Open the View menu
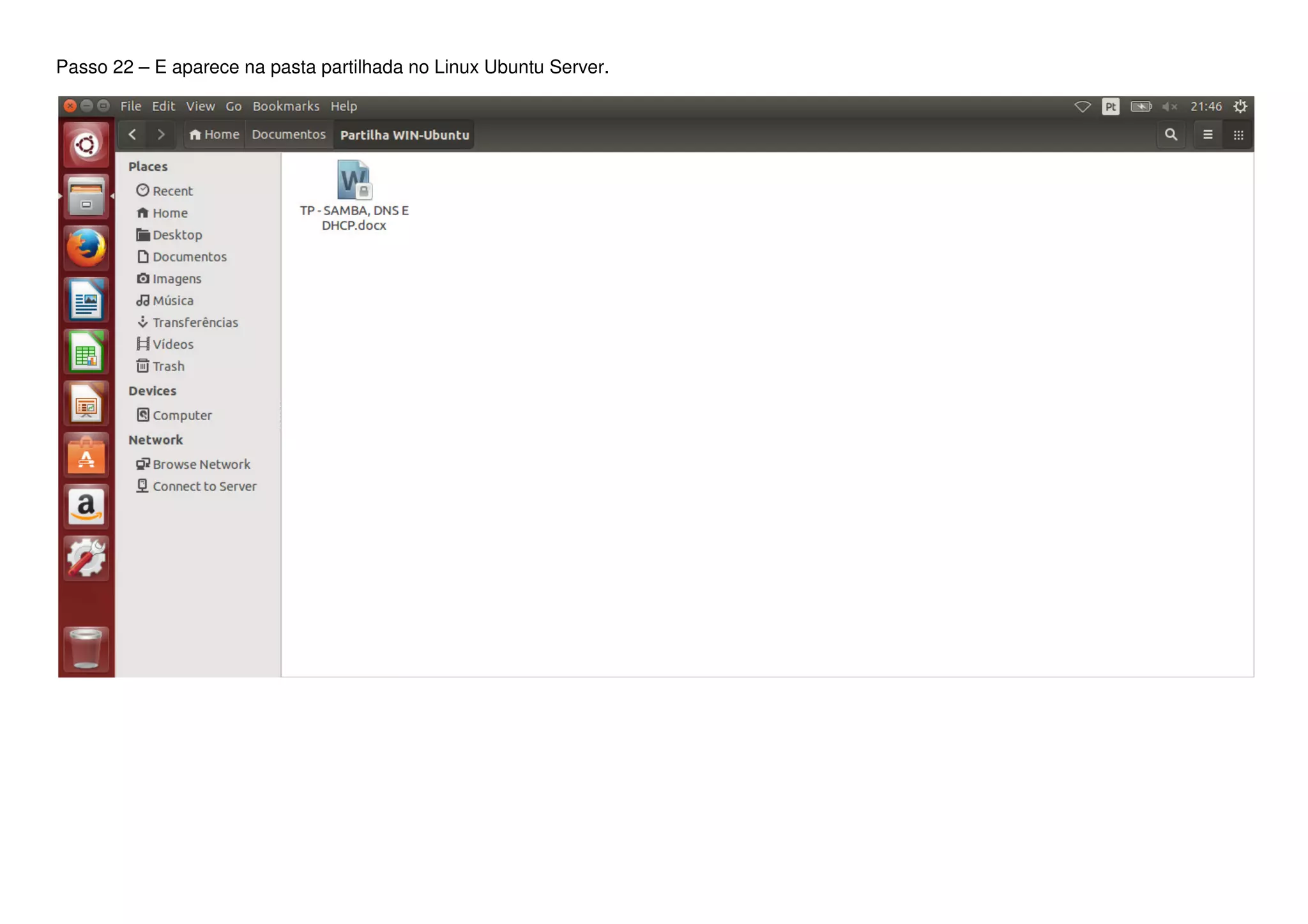This screenshot has width=1308, height=924. click(201, 106)
